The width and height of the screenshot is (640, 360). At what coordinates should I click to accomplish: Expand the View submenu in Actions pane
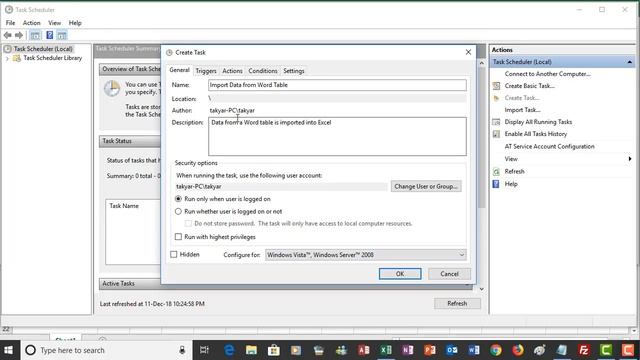pos(630,159)
